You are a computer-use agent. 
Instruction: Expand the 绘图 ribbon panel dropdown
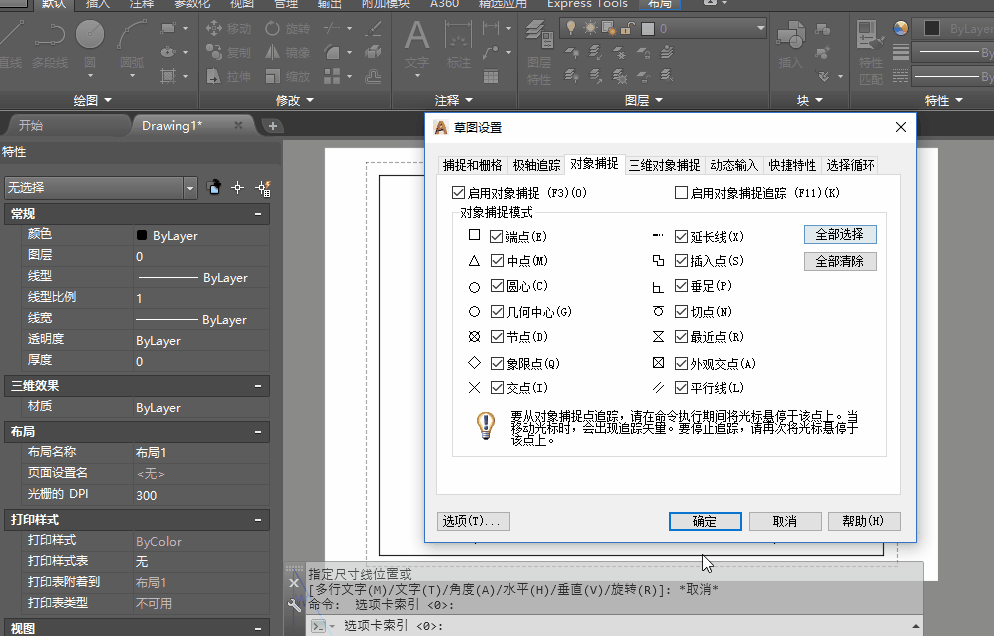coord(107,100)
